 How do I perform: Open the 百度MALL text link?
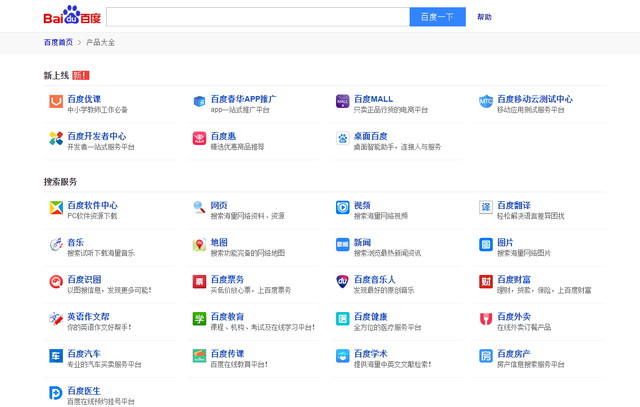point(373,99)
